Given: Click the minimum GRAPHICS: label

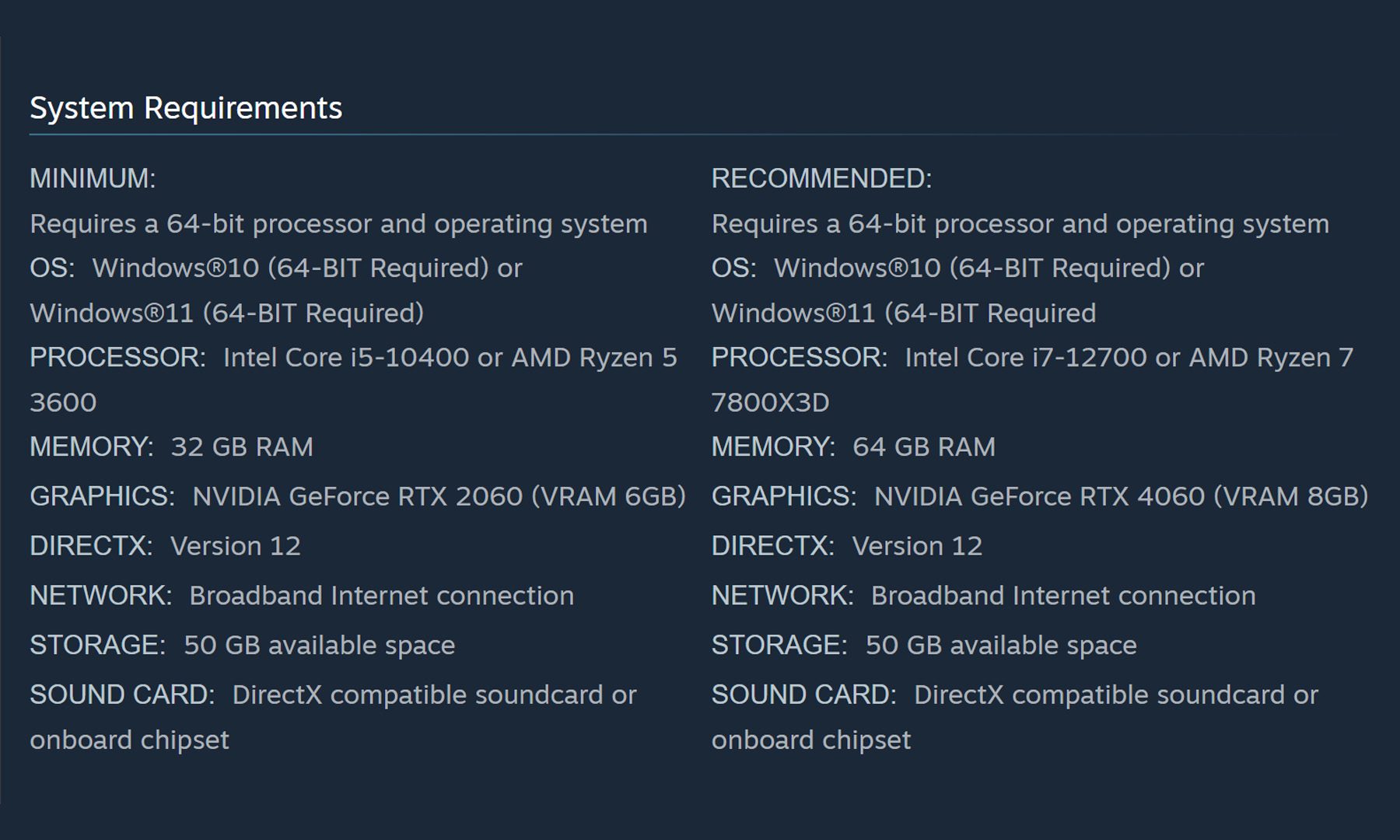Looking at the screenshot, I should click(x=103, y=496).
